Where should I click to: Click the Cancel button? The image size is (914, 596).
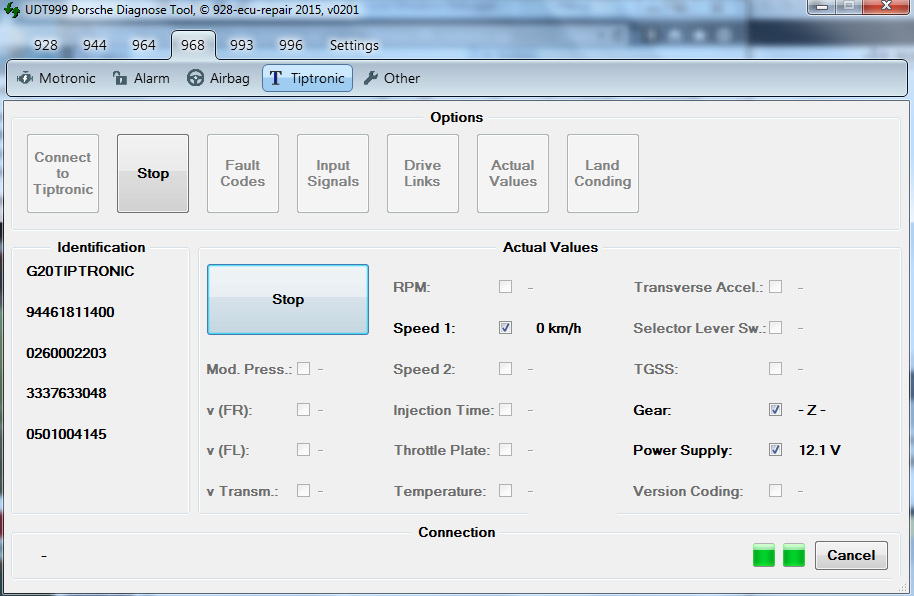(x=851, y=555)
